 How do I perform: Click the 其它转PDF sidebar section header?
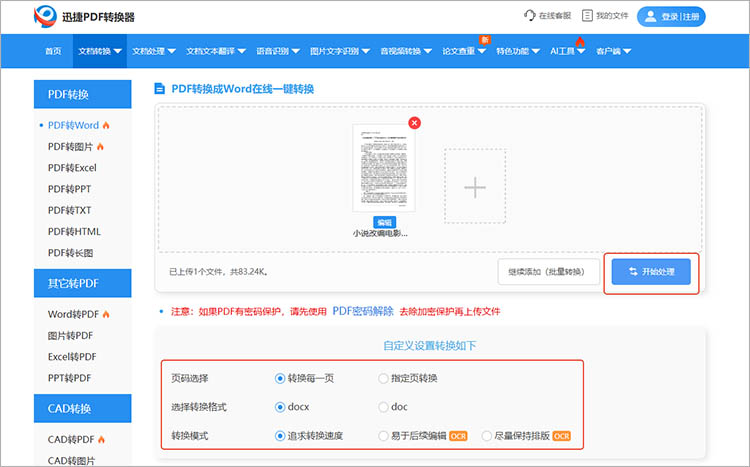[83, 283]
